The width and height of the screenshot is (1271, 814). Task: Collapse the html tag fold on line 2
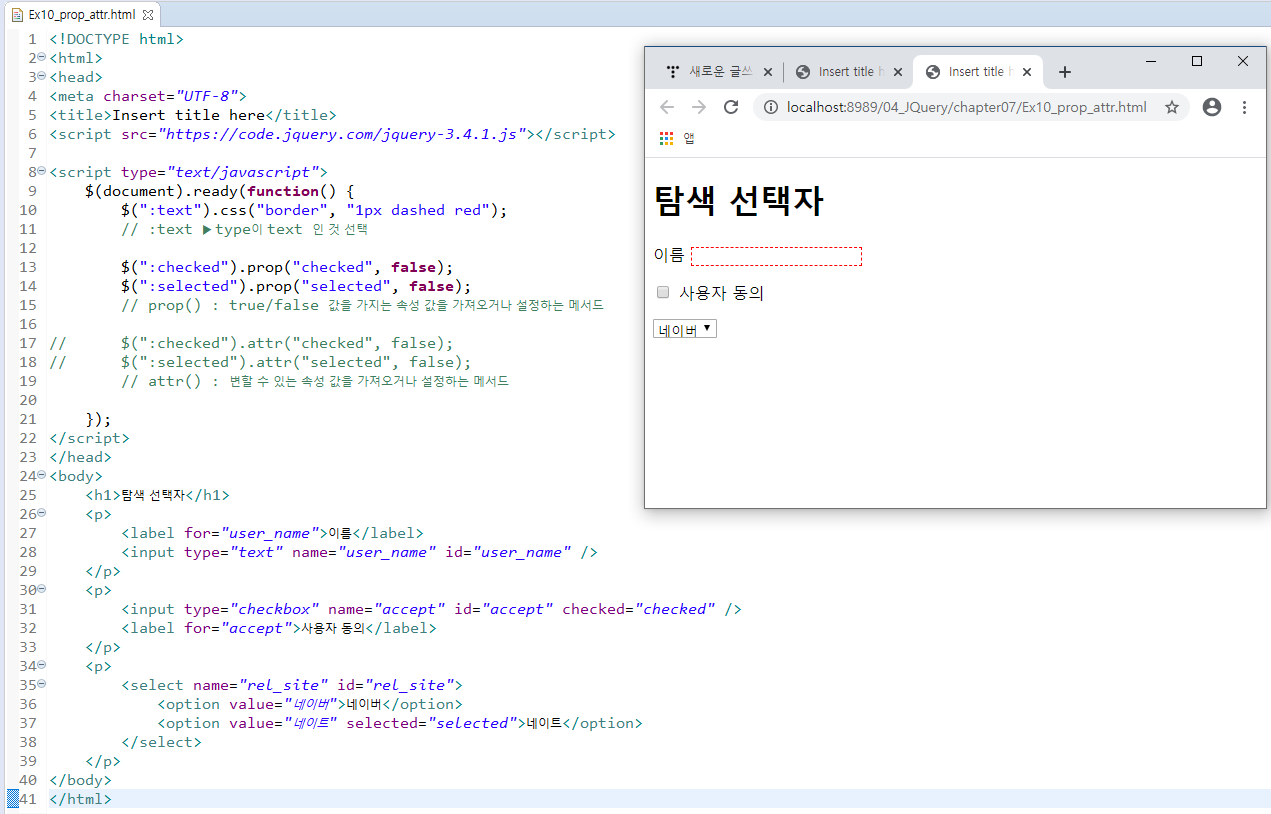pyautogui.click(x=41, y=57)
